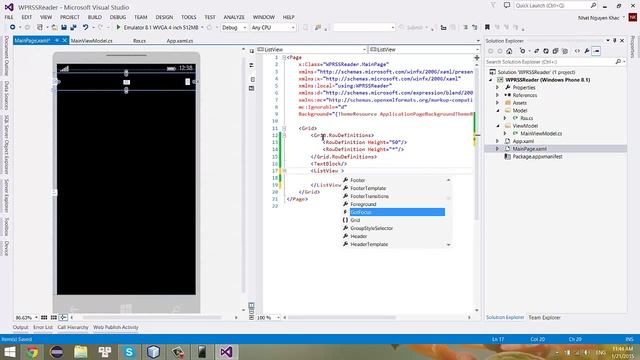
Task: Open Chrome from the taskbar
Action: [32, 352]
